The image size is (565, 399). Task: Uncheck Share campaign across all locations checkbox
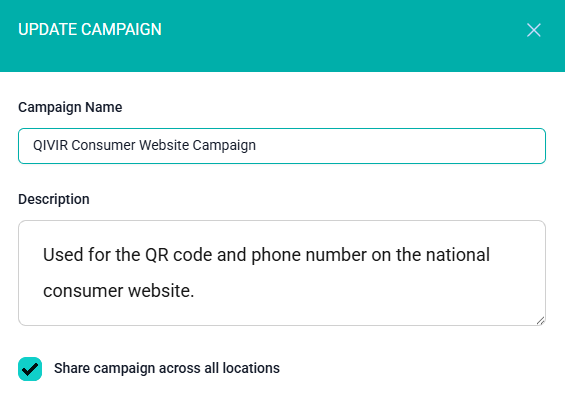click(x=30, y=369)
